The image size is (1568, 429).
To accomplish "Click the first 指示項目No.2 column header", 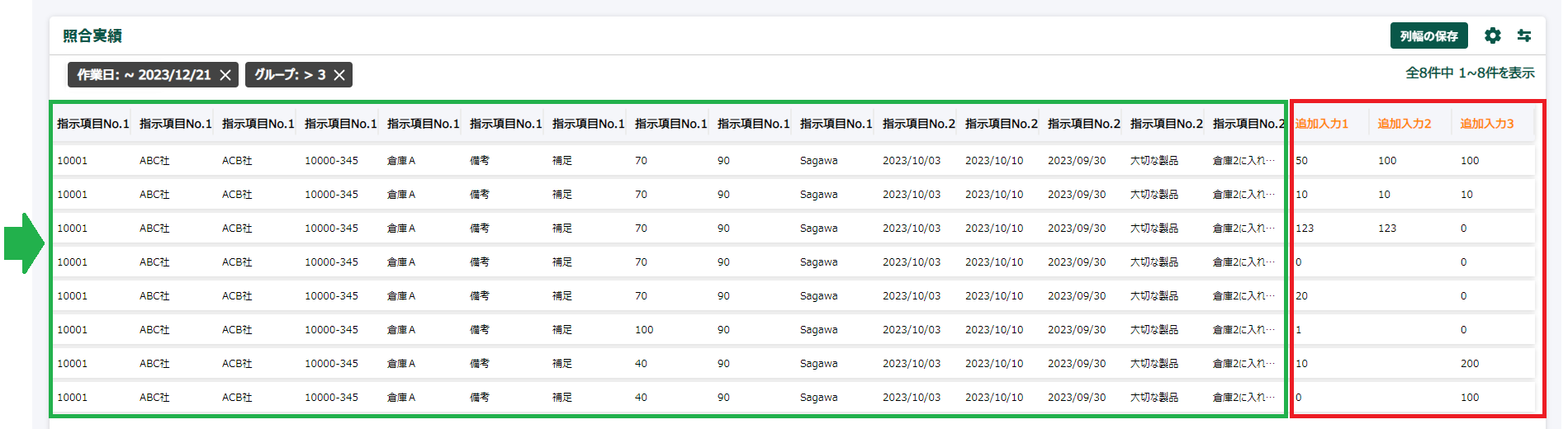I will tap(918, 124).
